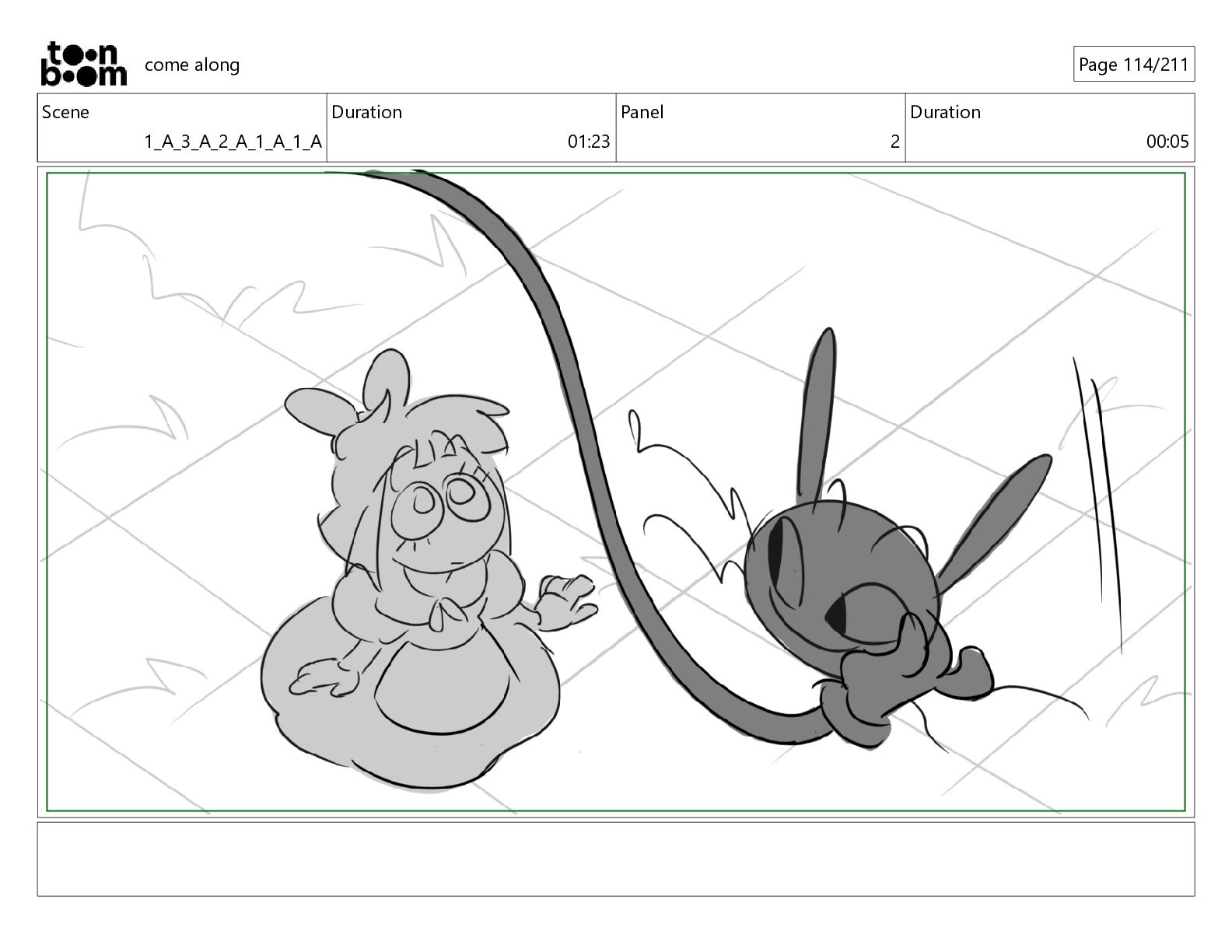Click the scene duration value '01:23'
Image resolution: width=1232 pixels, height=952 pixels.
[589, 142]
